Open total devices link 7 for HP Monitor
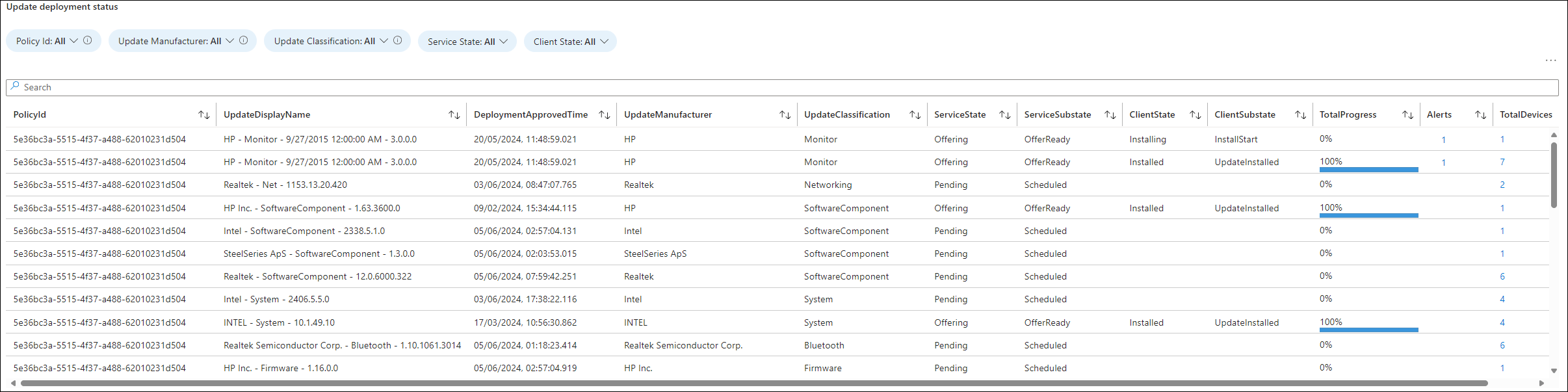1568x392 pixels. tap(1502, 162)
